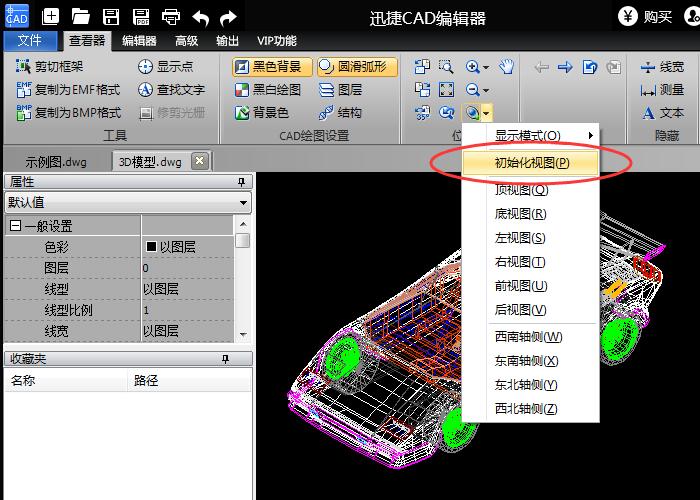
Task: Click the new file icon in title bar
Action: point(50,17)
